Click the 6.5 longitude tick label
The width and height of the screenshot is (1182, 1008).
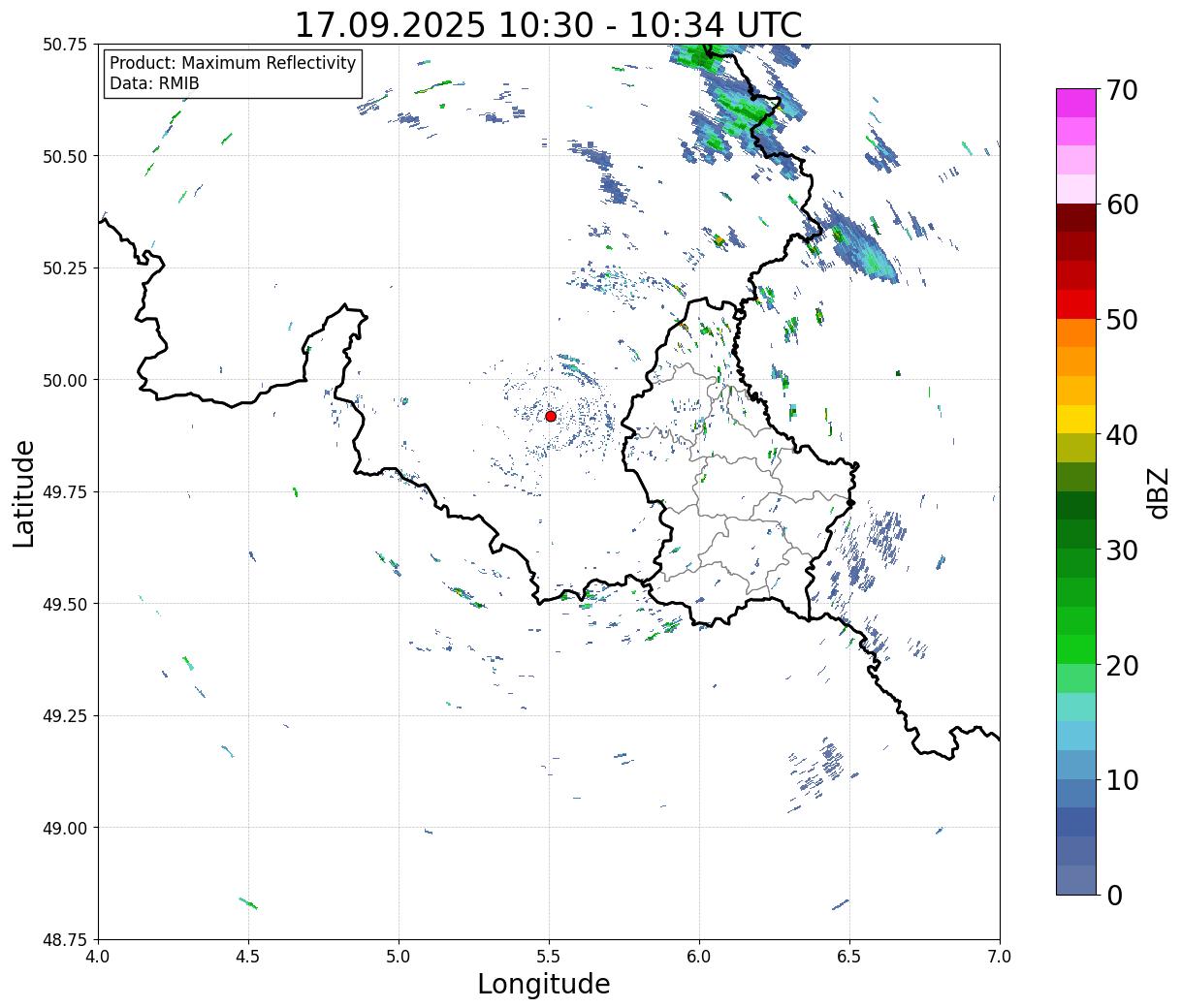849,957
